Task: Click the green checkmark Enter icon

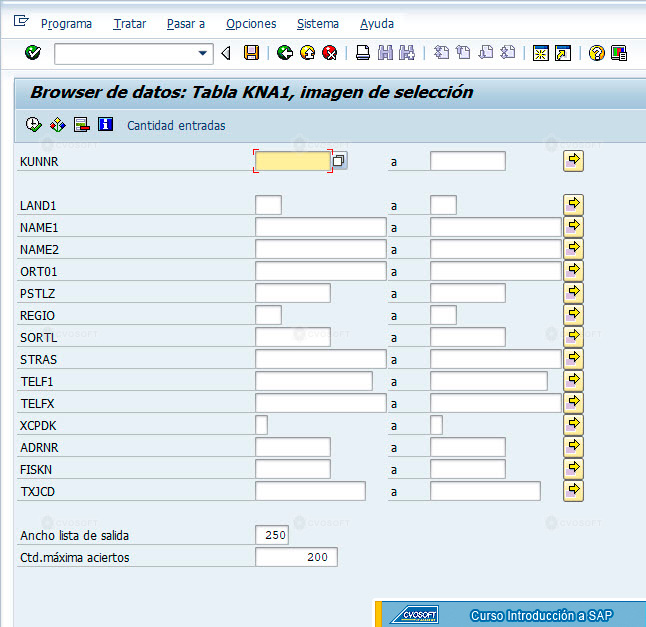Action: tap(33, 53)
